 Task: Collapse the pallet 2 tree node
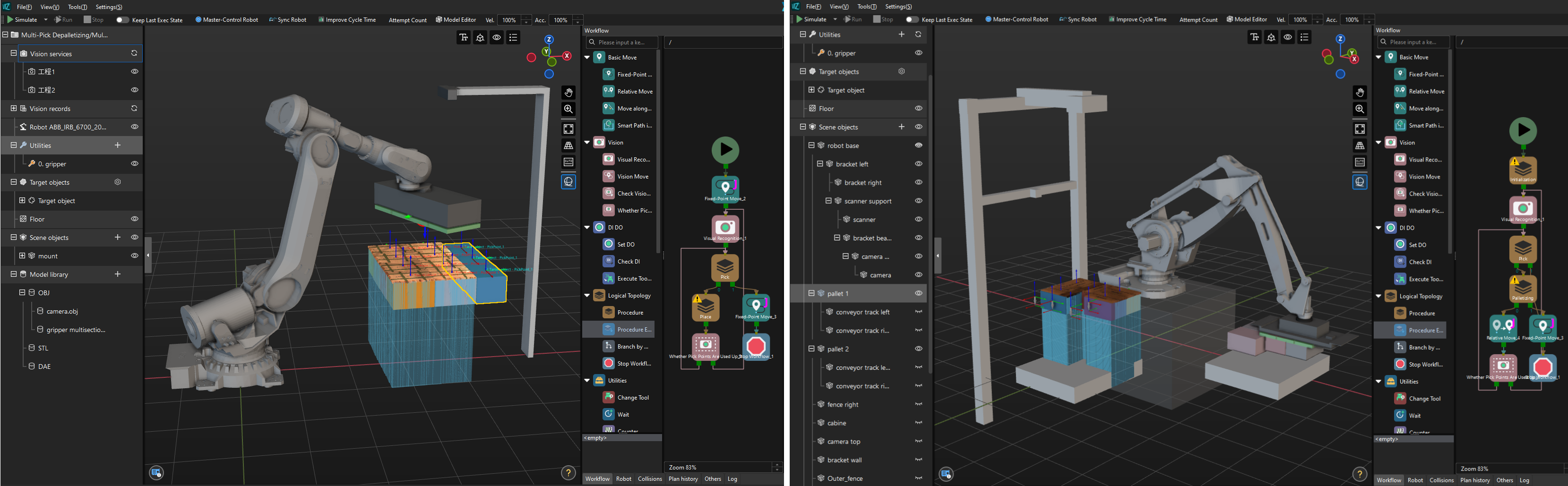[x=811, y=349]
